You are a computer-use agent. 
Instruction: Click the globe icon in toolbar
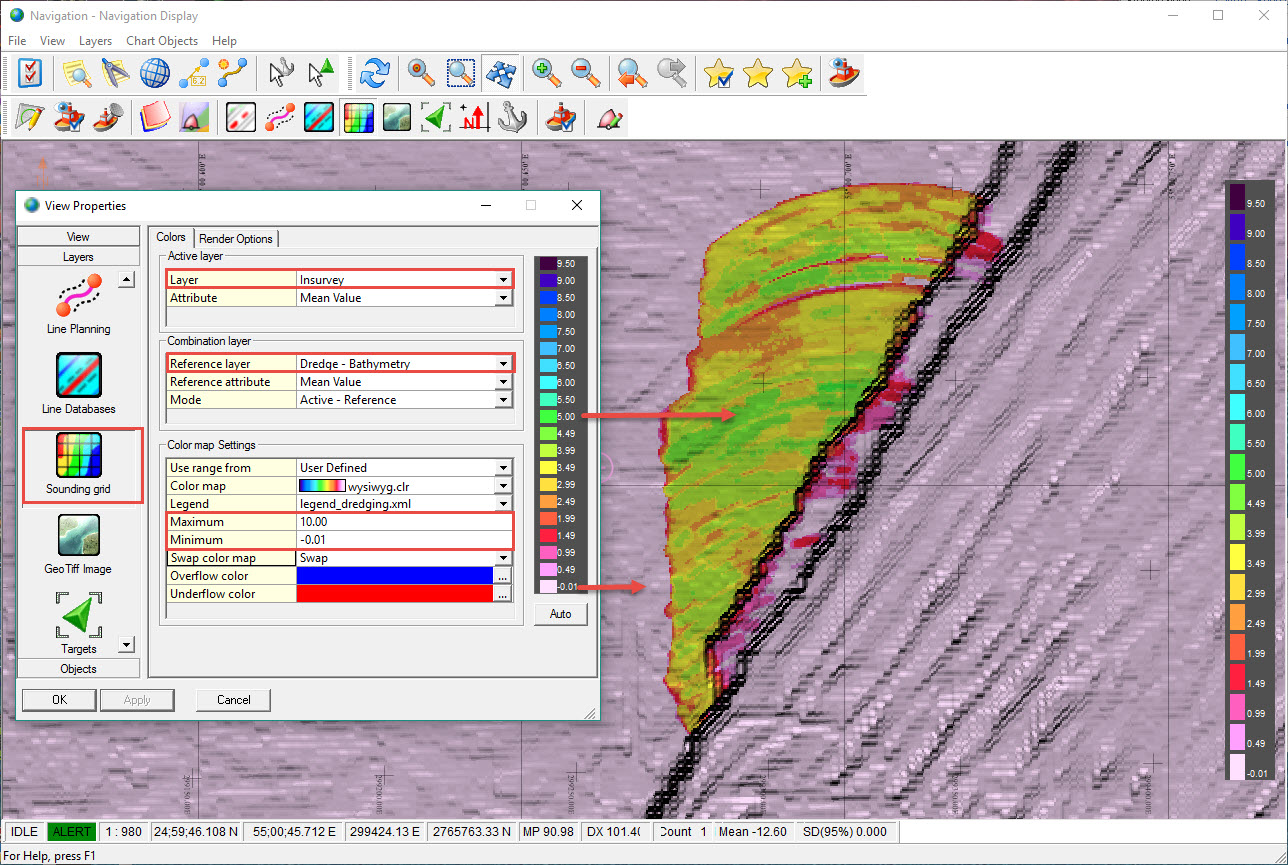pos(154,73)
